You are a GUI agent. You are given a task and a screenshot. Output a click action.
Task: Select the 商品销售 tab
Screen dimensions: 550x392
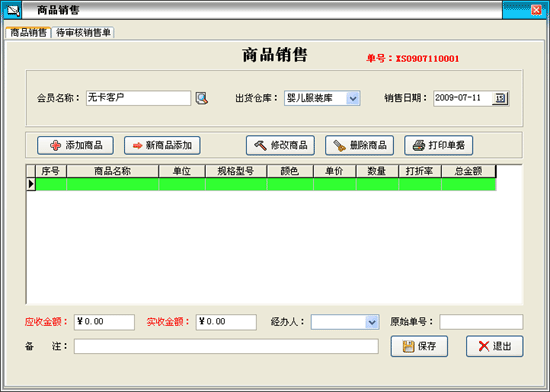click(28, 33)
